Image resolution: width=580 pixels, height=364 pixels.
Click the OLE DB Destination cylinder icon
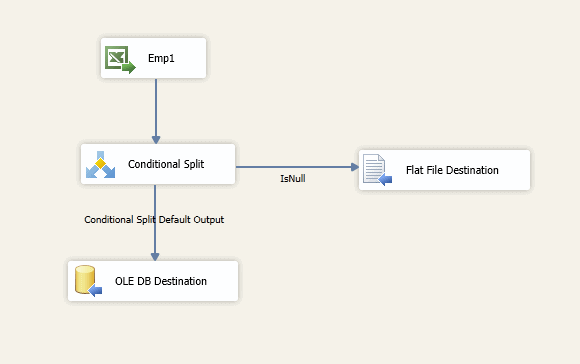point(88,280)
